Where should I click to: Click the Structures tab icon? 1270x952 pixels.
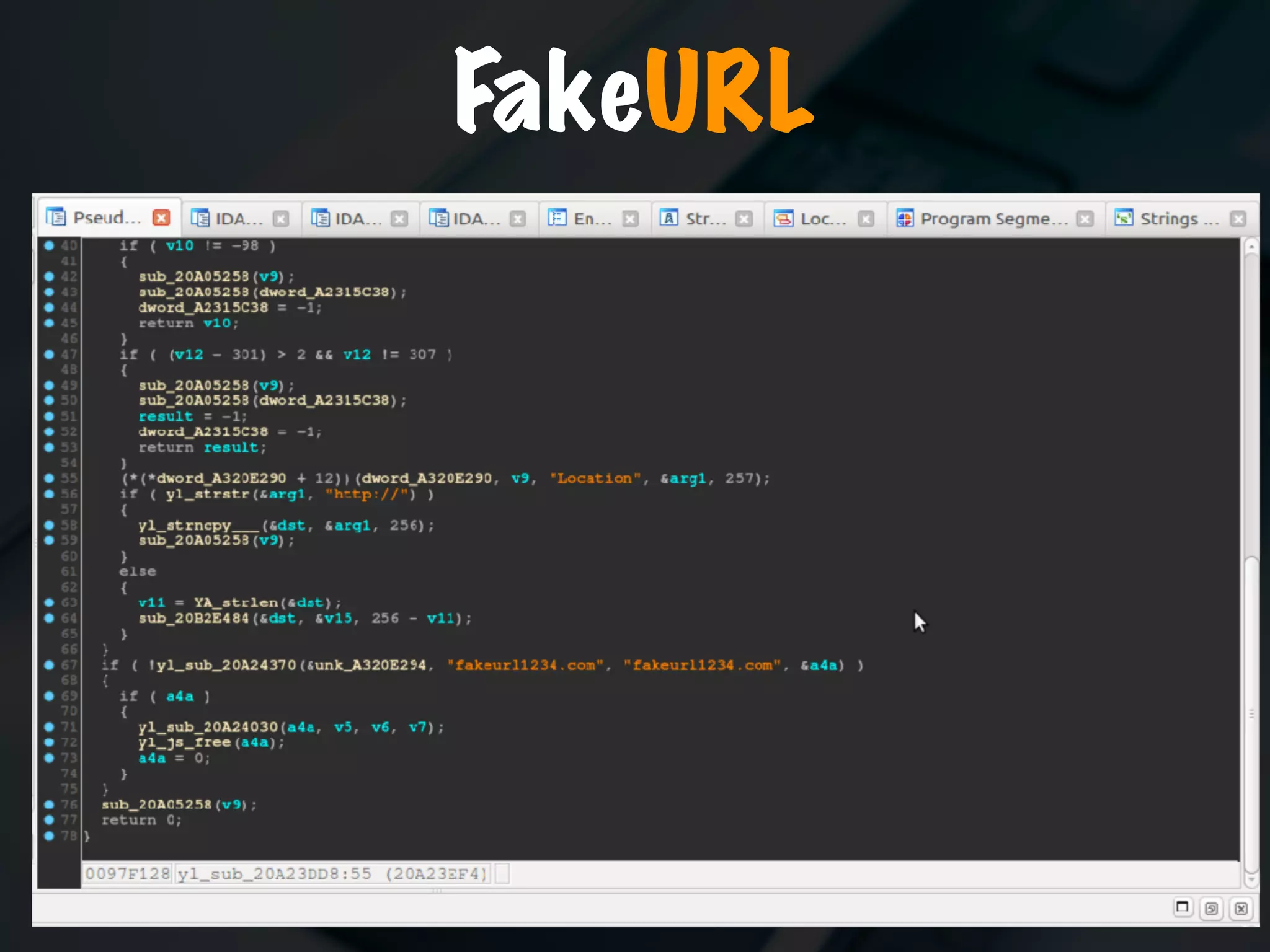(x=668, y=218)
